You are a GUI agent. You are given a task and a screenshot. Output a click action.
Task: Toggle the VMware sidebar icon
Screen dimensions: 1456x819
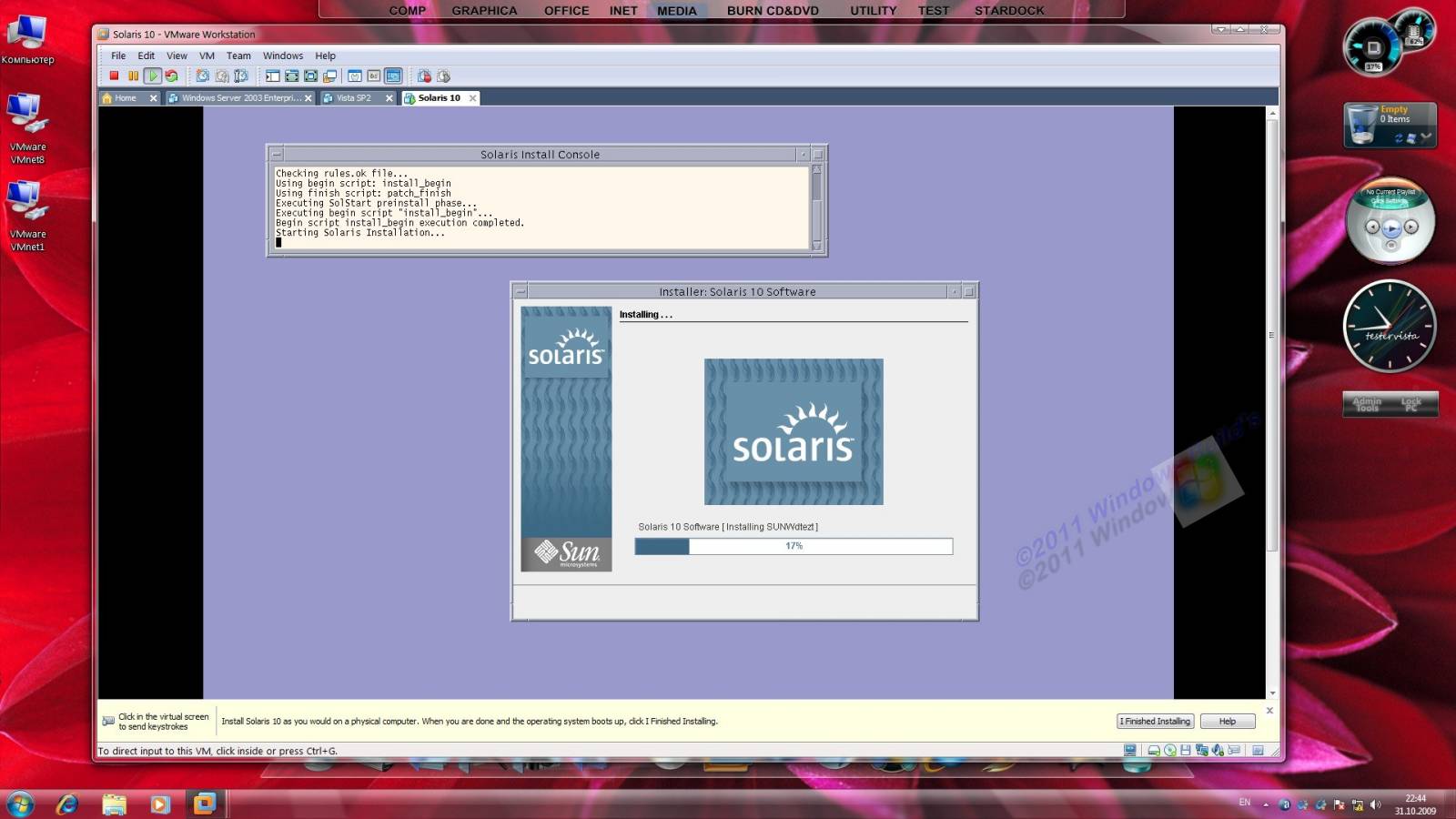(272, 76)
